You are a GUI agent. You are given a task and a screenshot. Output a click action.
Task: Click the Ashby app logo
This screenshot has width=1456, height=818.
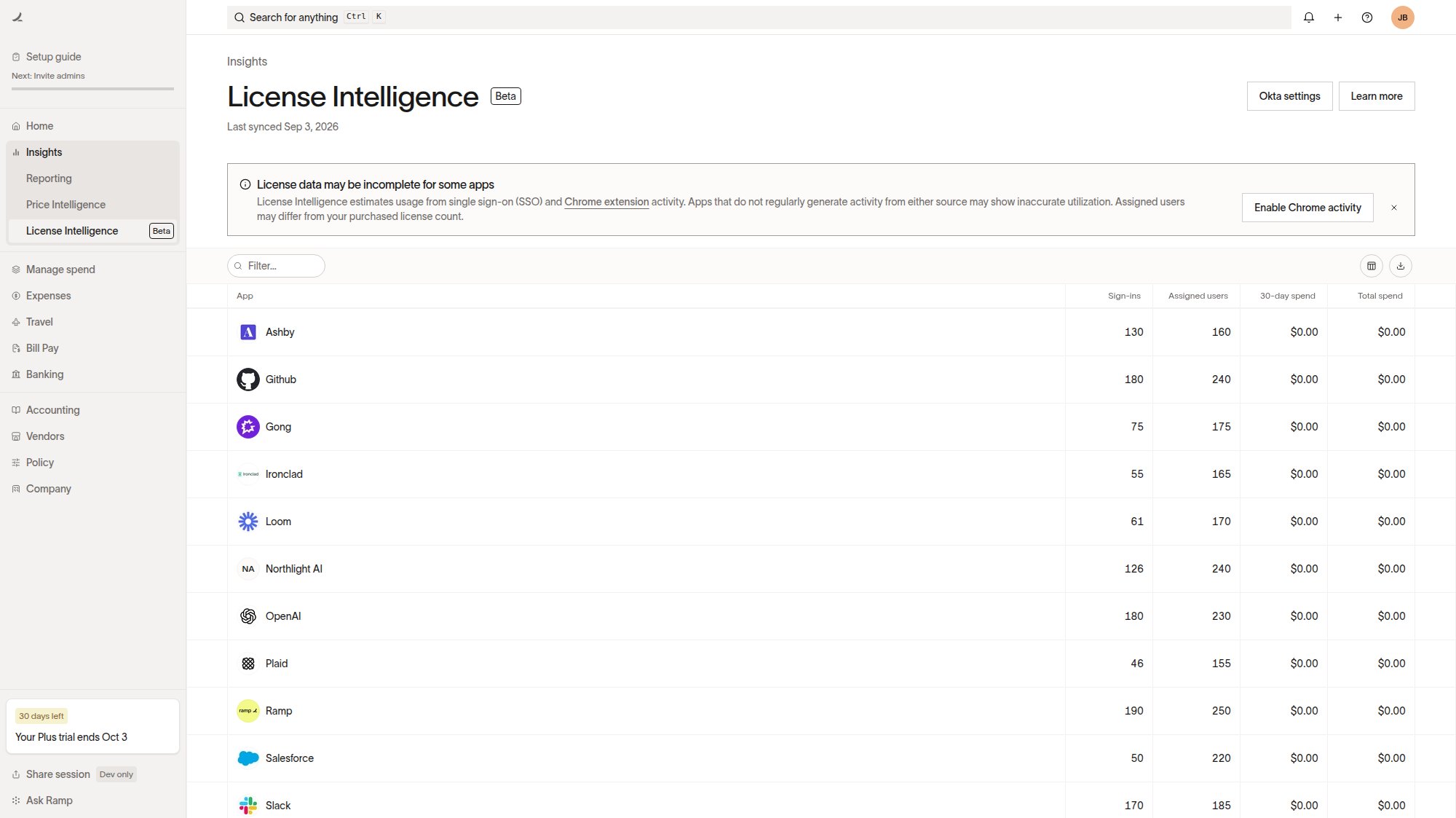(248, 332)
